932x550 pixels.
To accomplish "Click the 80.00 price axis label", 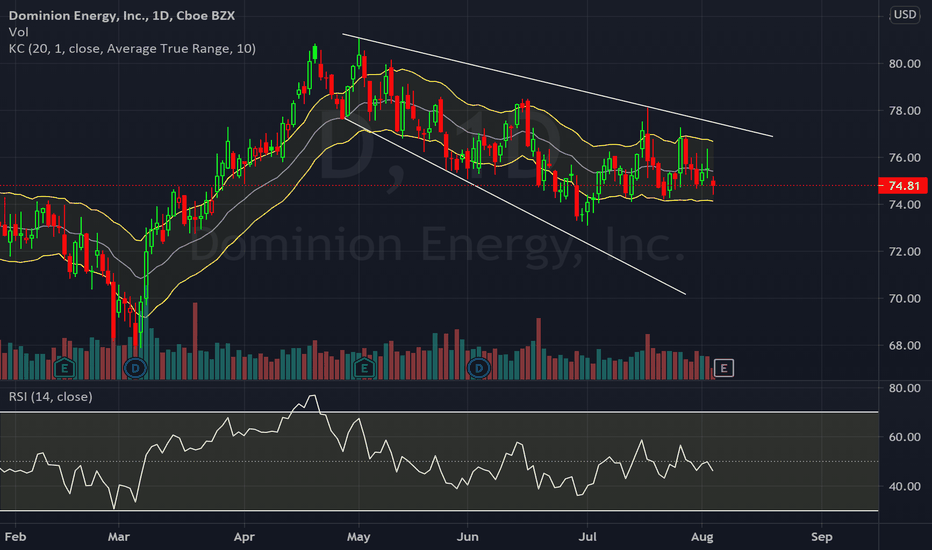I will [904, 64].
